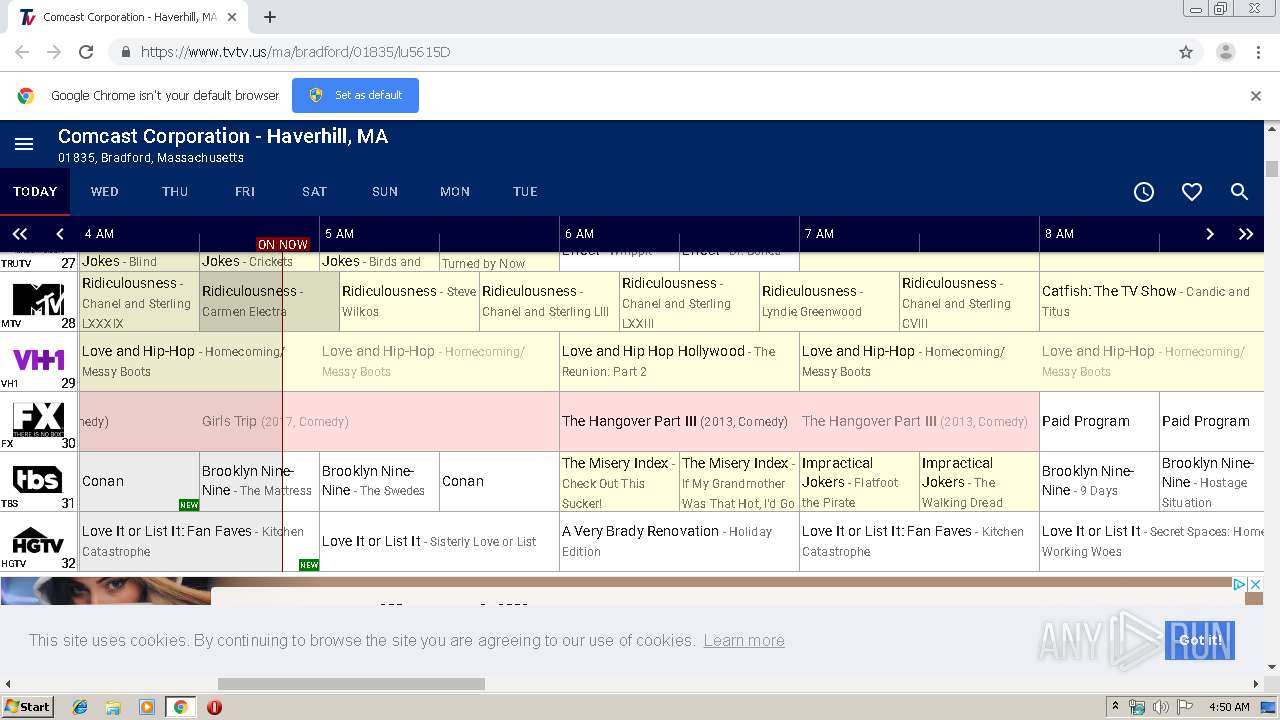
Task: Open favorites heart icon
Action: (x=1192, y=192)
